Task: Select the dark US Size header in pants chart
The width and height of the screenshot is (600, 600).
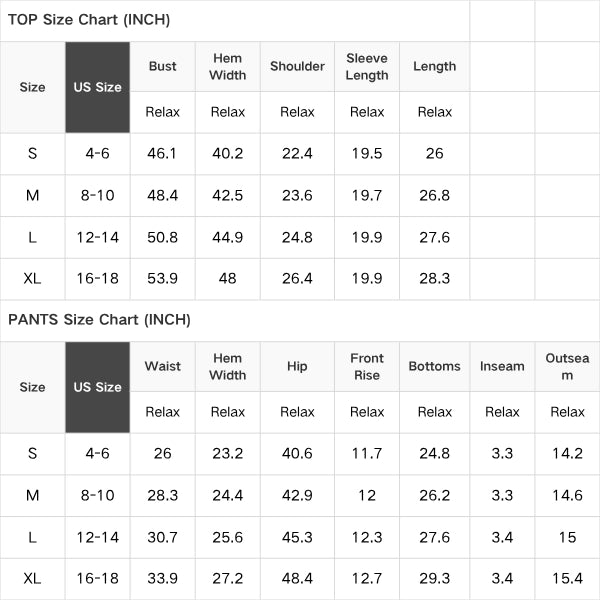Action: coord(98,387)
